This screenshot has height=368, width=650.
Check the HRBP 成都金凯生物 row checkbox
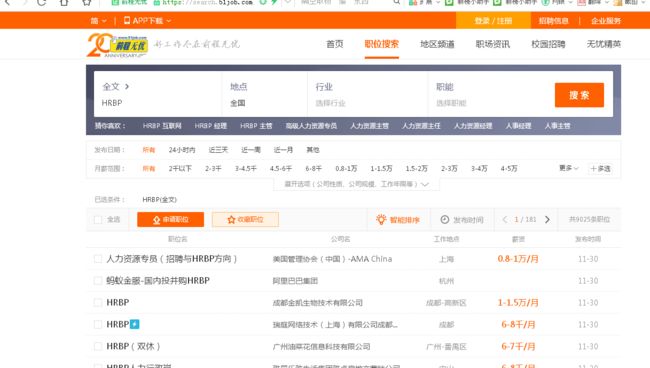pos(98,303)
